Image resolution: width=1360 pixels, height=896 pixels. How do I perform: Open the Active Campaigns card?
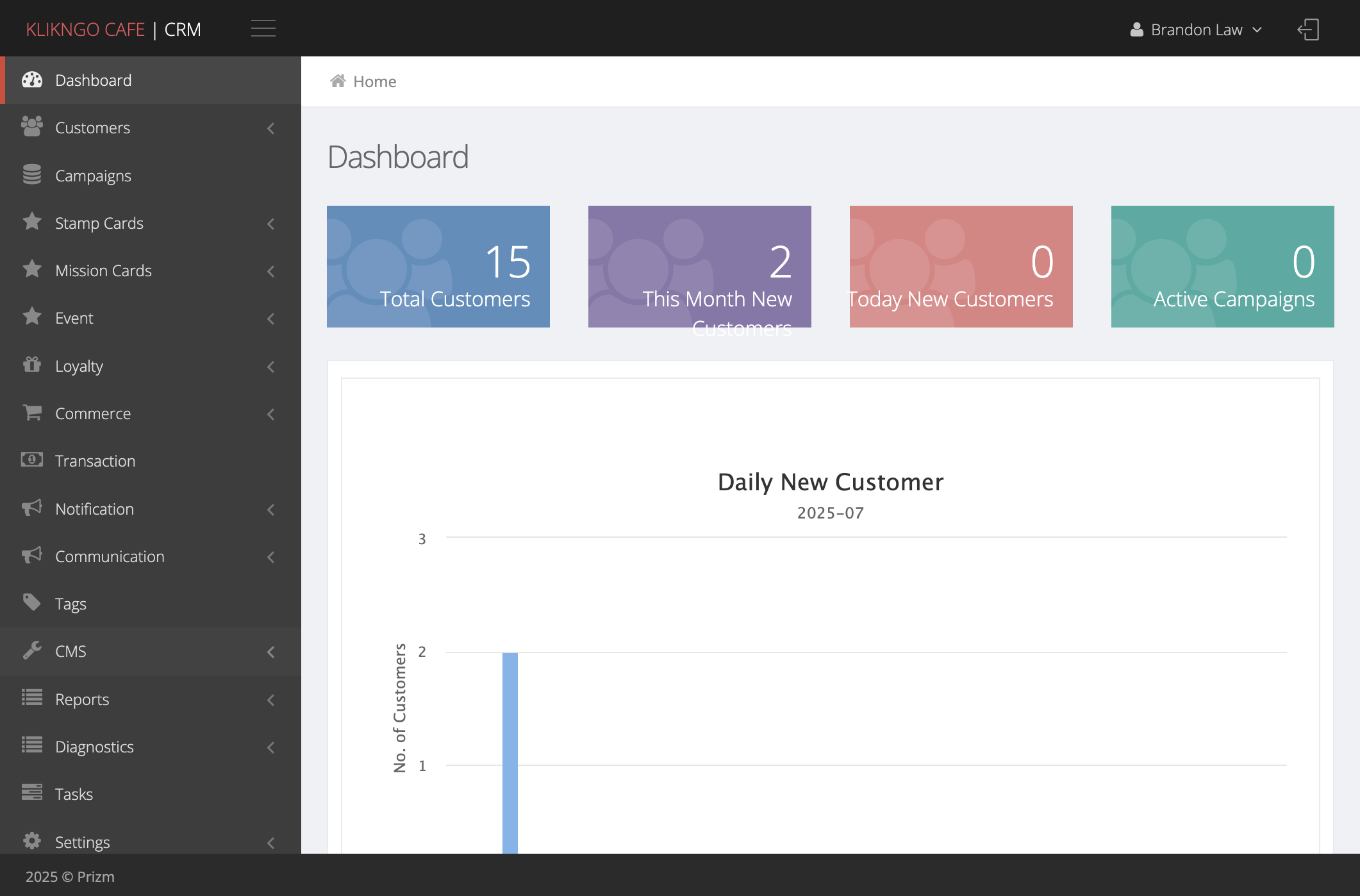pyautogui.click(x=1223, y=267)
